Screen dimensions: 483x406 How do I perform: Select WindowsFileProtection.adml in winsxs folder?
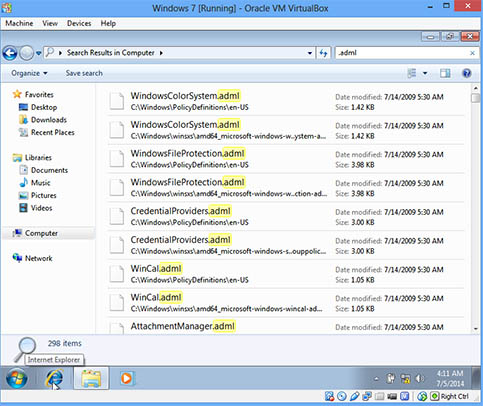tap(285, 188)
